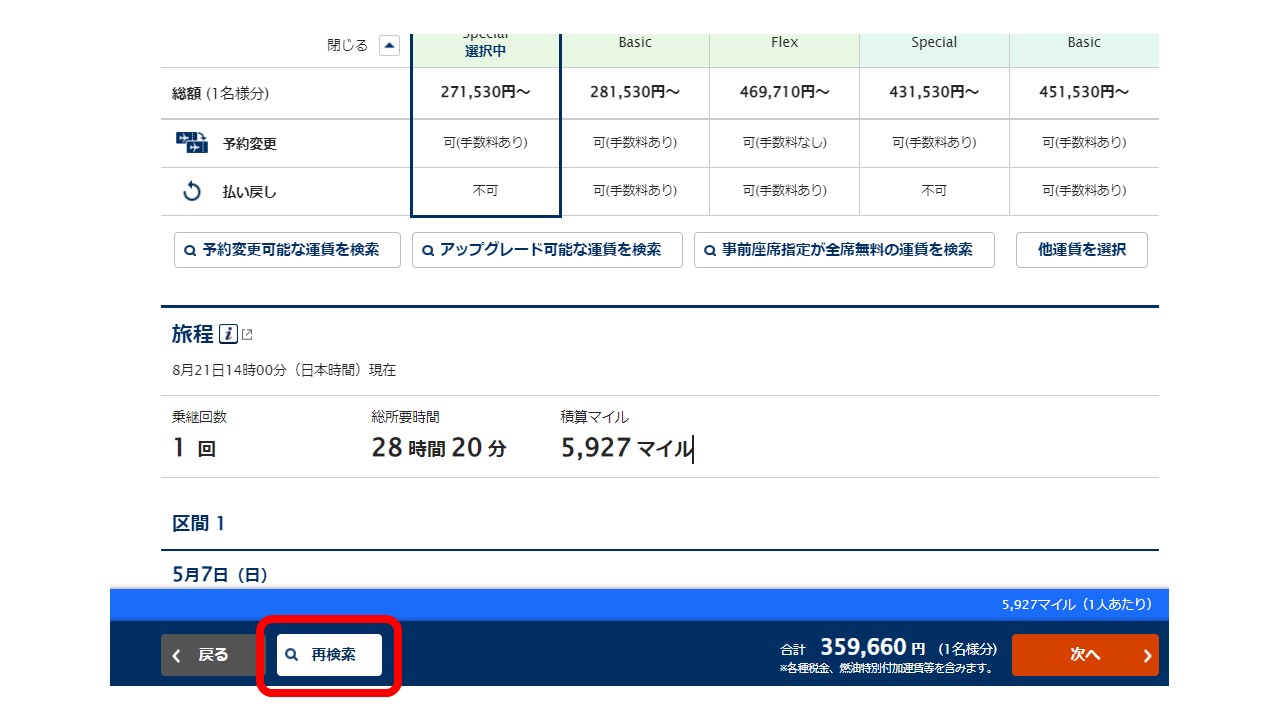Select Basic fare priced 451,530円
Viewport: 1280px width, 720px height.
1084,92
